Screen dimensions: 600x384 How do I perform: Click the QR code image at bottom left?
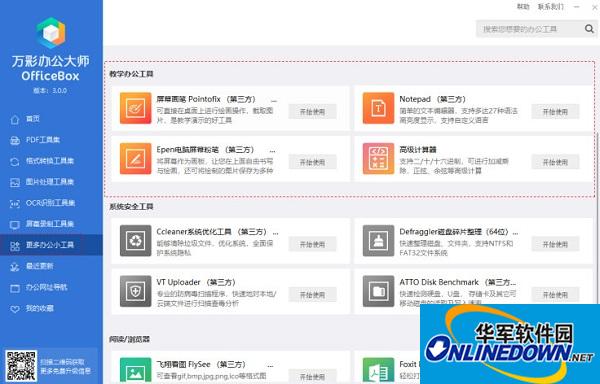(21, 366)
